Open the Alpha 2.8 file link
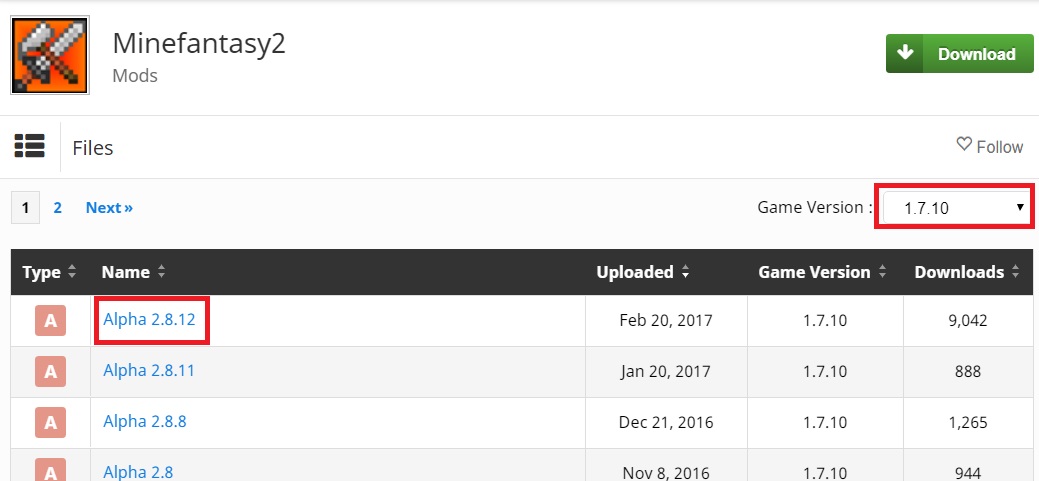Image resolution: width=1039 pixels, height=481 pixels. pos(138,472)
